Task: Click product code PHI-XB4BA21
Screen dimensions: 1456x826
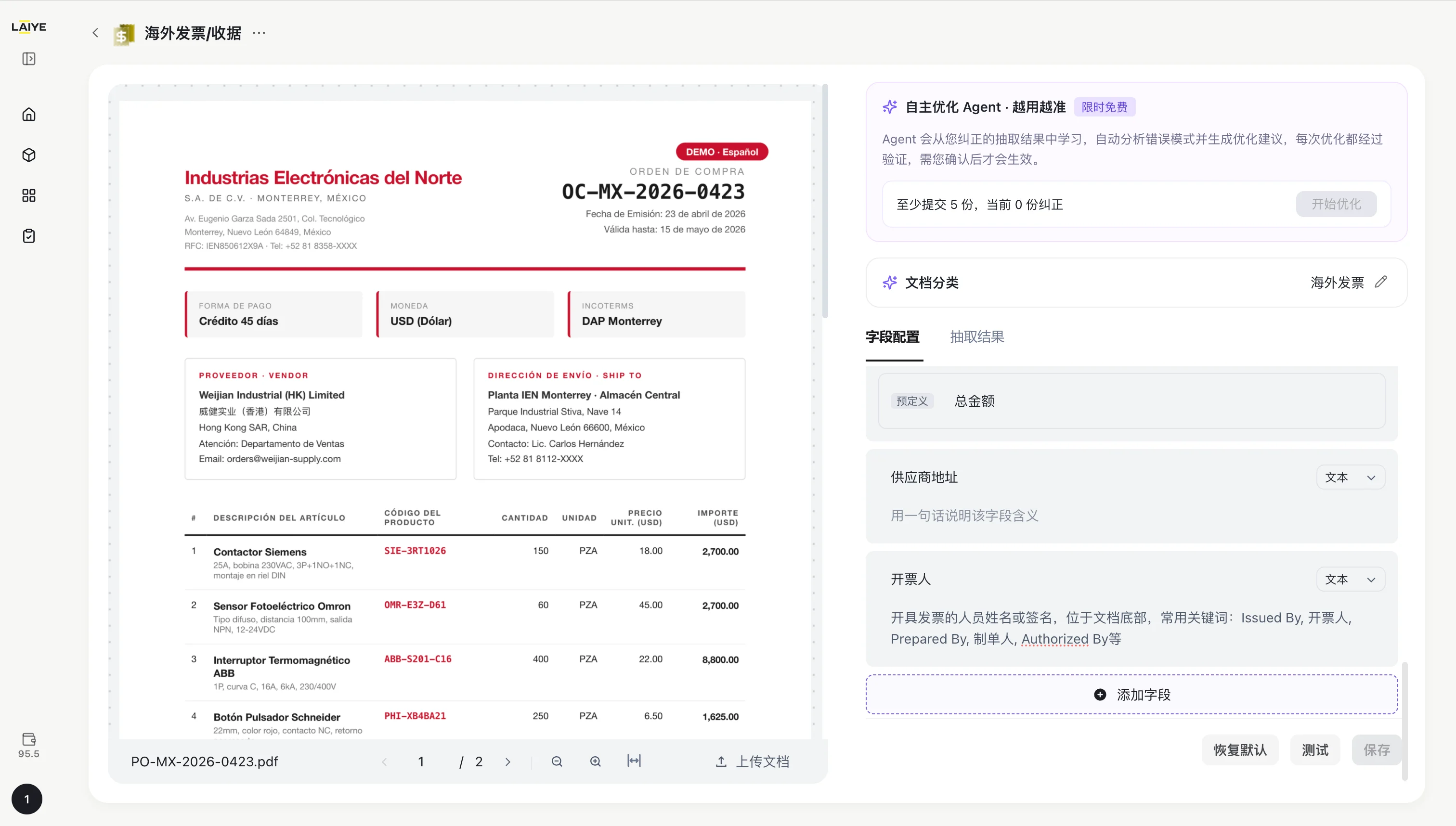Action: click(415, 716)
